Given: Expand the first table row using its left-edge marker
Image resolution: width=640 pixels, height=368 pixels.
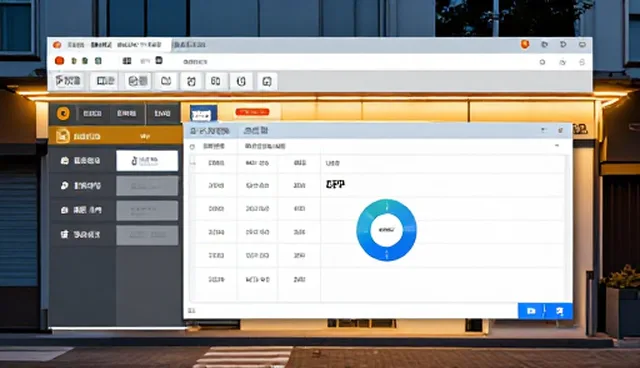Looking at the screenshot, I should click(x=193, y=163).
